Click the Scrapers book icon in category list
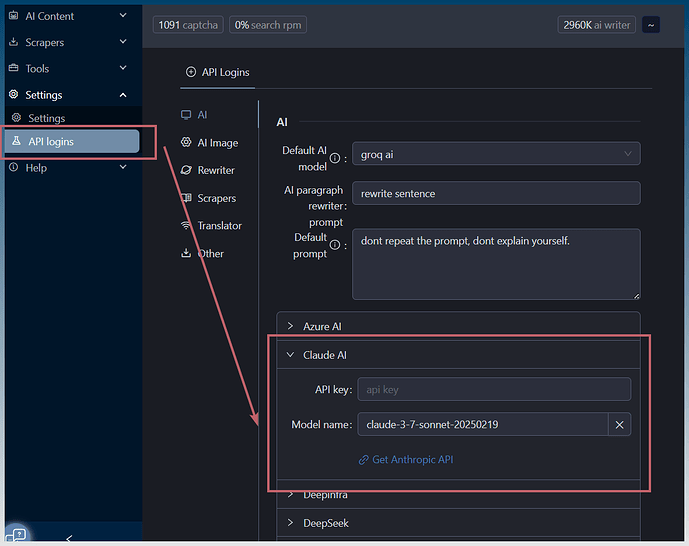 [x=186, y=198]
